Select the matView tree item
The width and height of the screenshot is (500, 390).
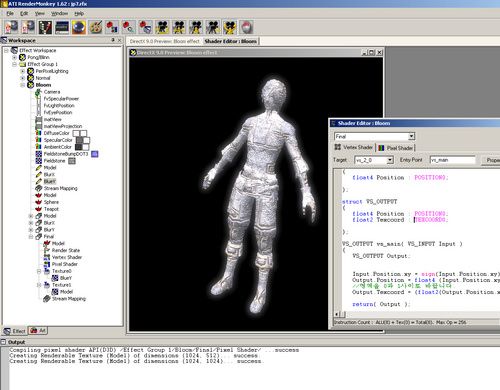[53, 119]
